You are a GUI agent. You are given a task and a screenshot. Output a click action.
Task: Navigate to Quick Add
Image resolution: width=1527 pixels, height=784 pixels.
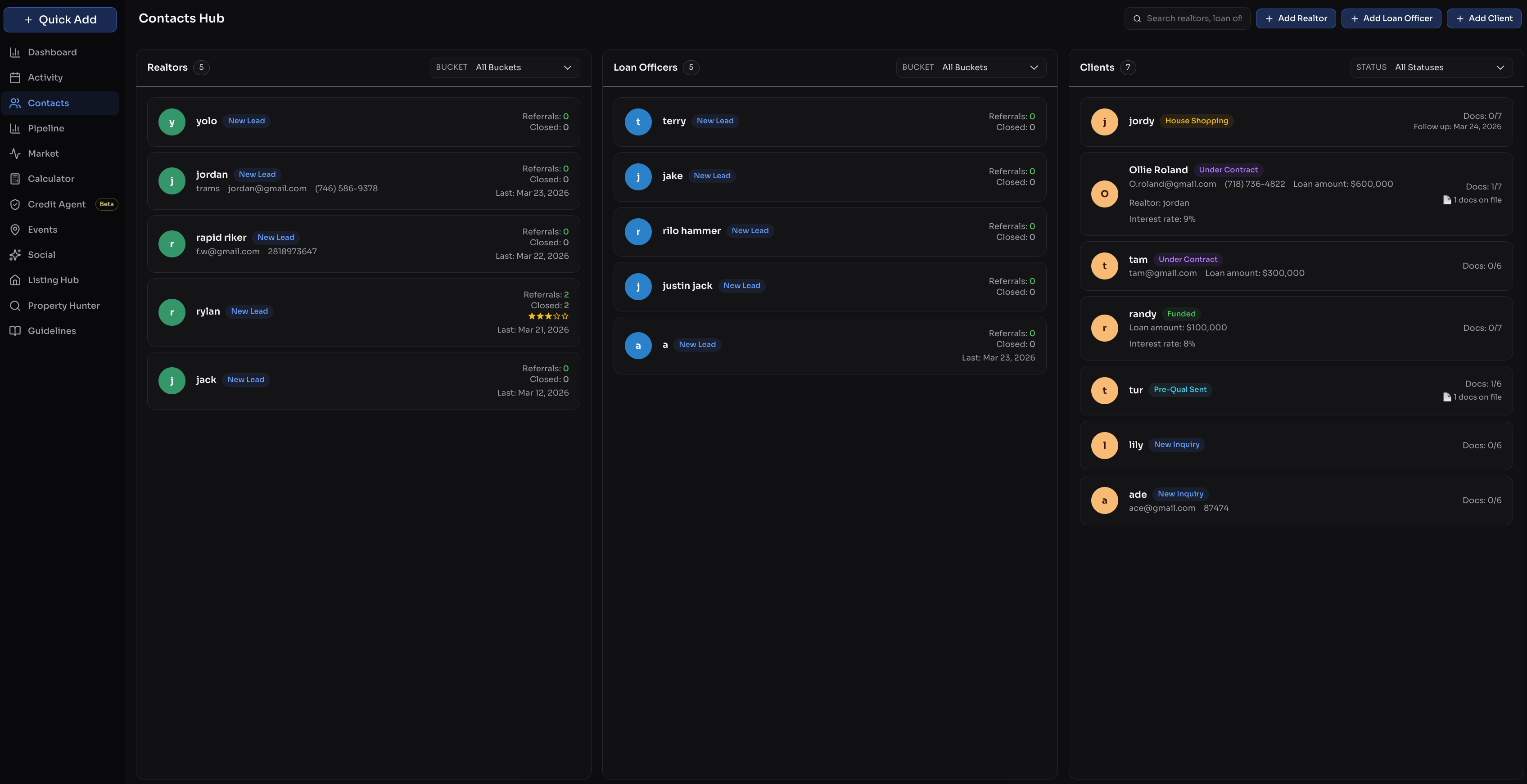[x=60, y=19]
